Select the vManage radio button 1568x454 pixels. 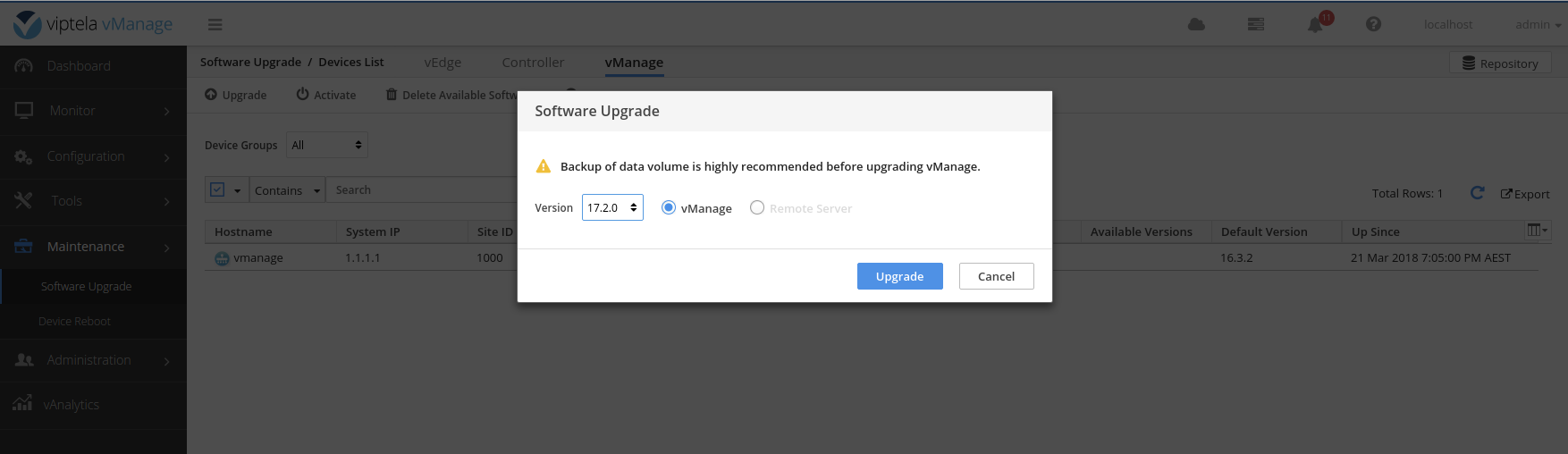669,207
